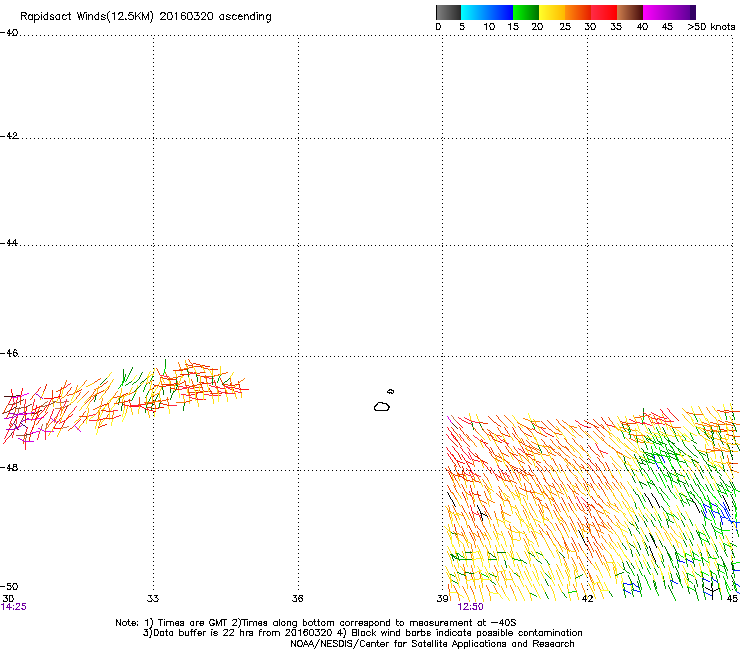Viewport: 740px width, 650px height.
Task: Click the larger island outline on the map
Action: point(382,406)
